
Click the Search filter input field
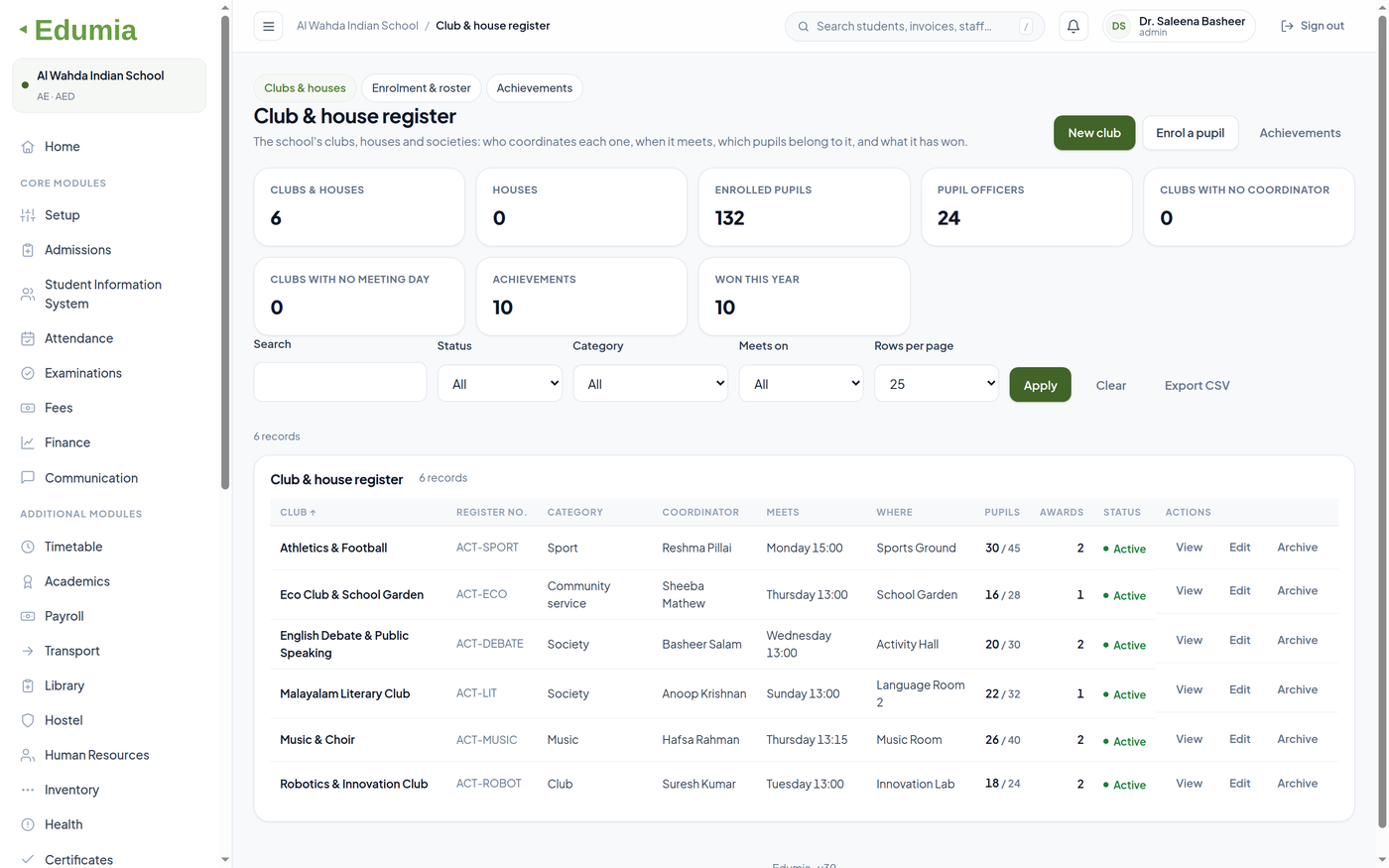tap(340, 382)
